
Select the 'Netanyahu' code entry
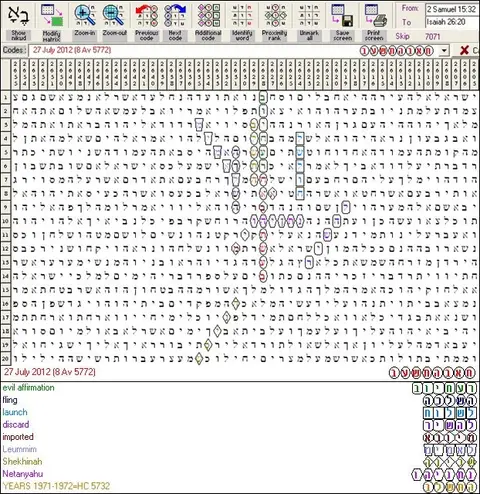point(23,474)
